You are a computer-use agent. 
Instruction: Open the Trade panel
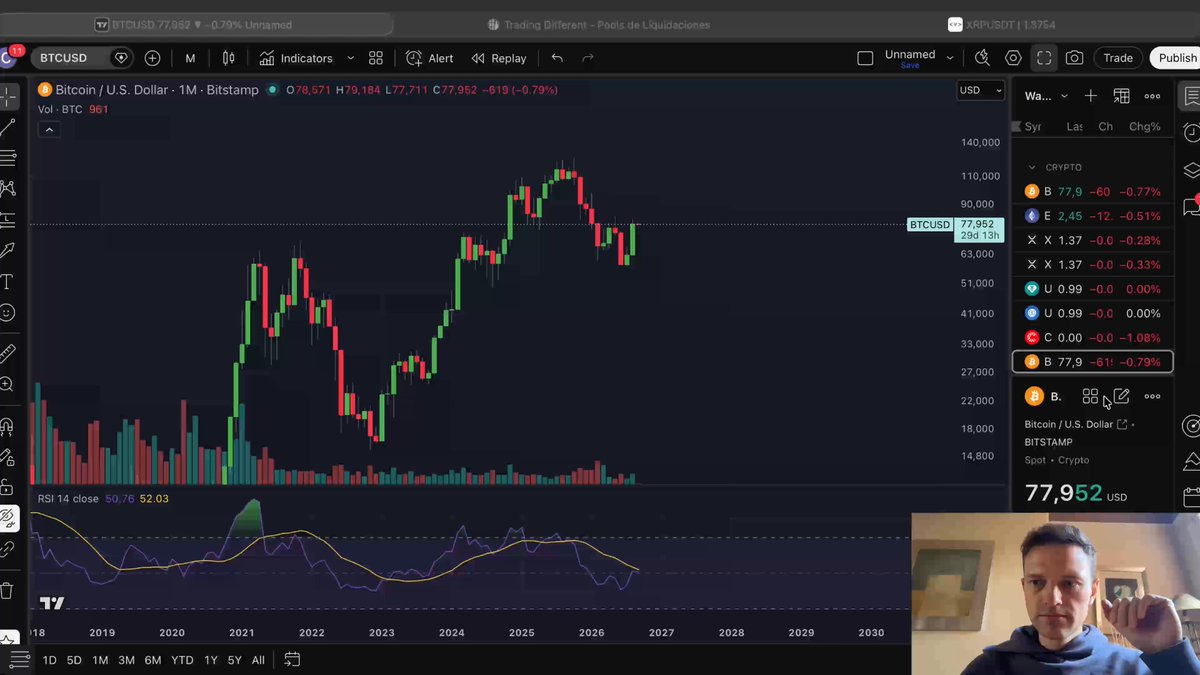(x=1118, y=58)
